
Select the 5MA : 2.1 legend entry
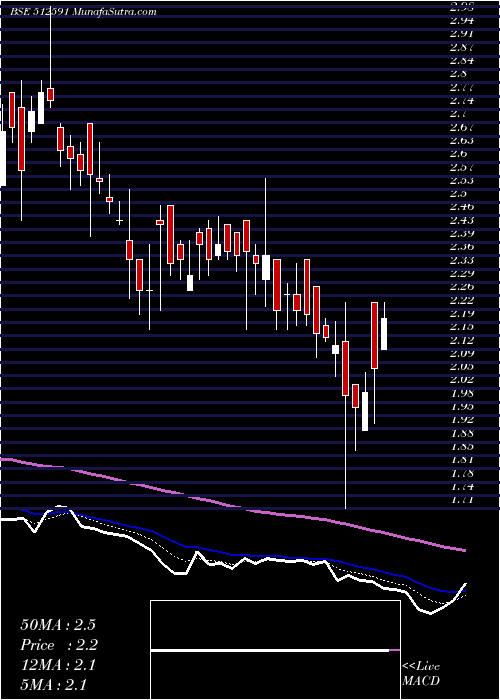pyautogui.click(x=53, y=685)
